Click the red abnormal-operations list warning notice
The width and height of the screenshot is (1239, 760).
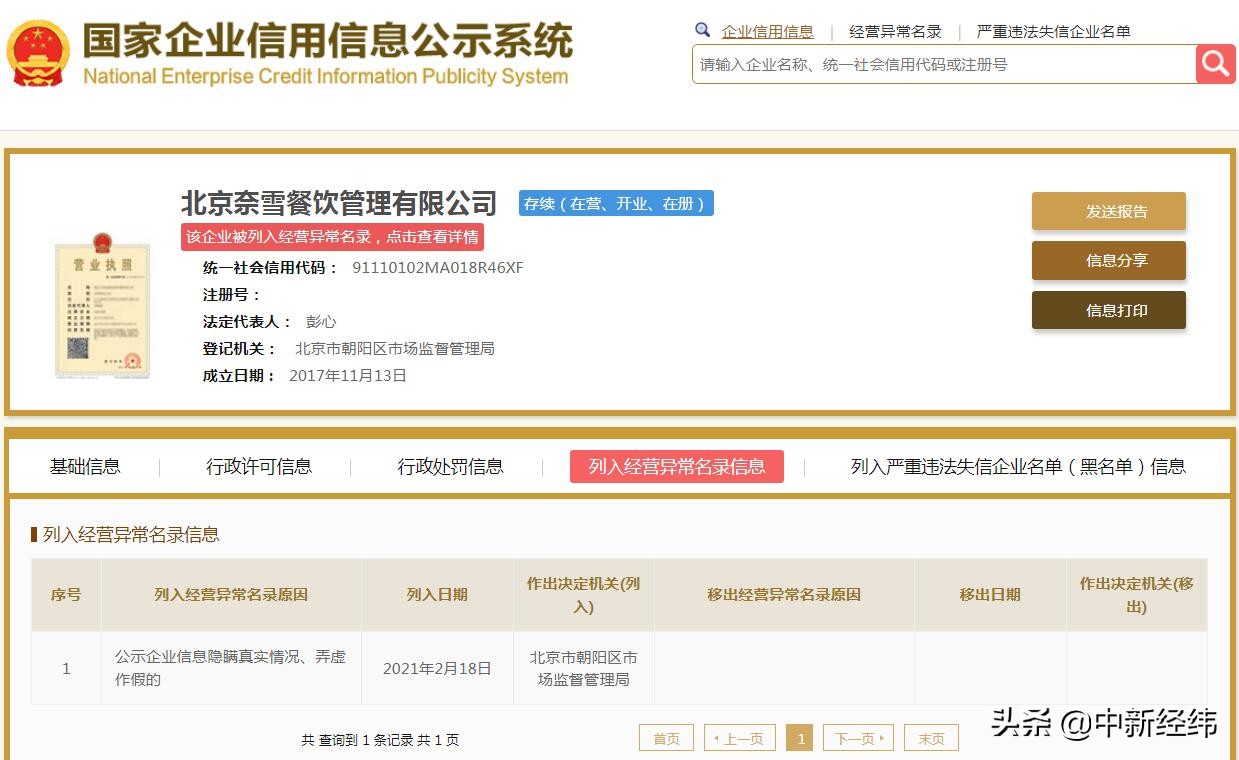click(332, 237)
